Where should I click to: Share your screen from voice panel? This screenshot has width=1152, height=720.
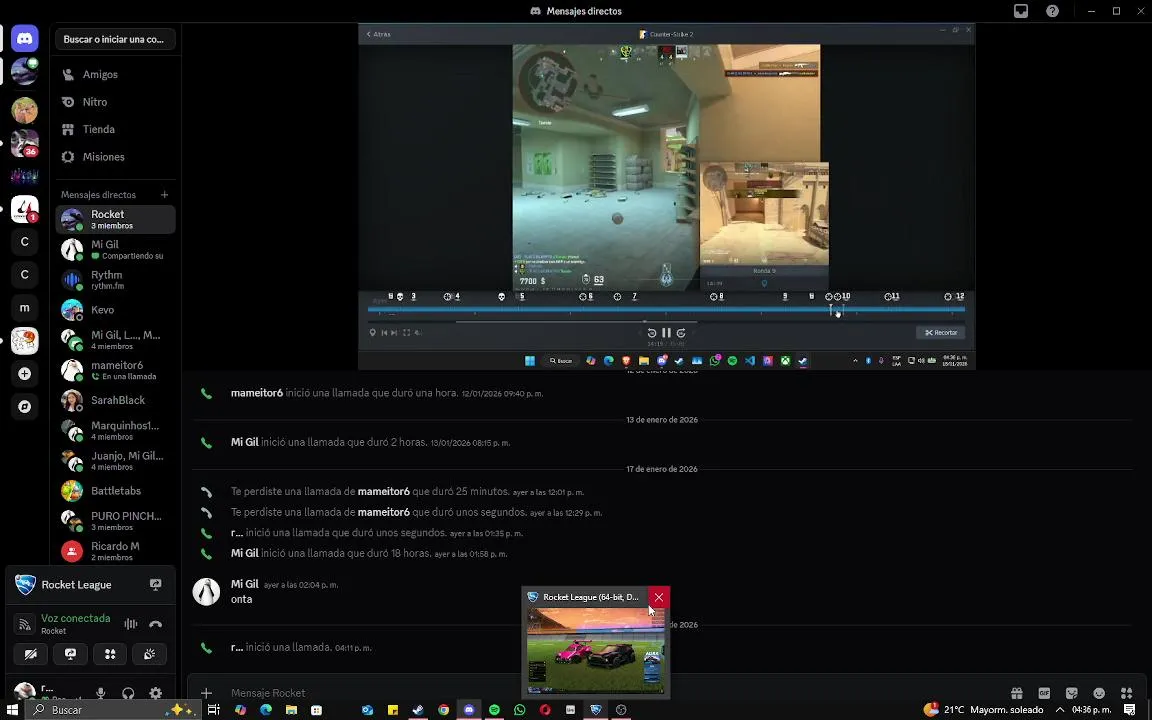point(71,654)
